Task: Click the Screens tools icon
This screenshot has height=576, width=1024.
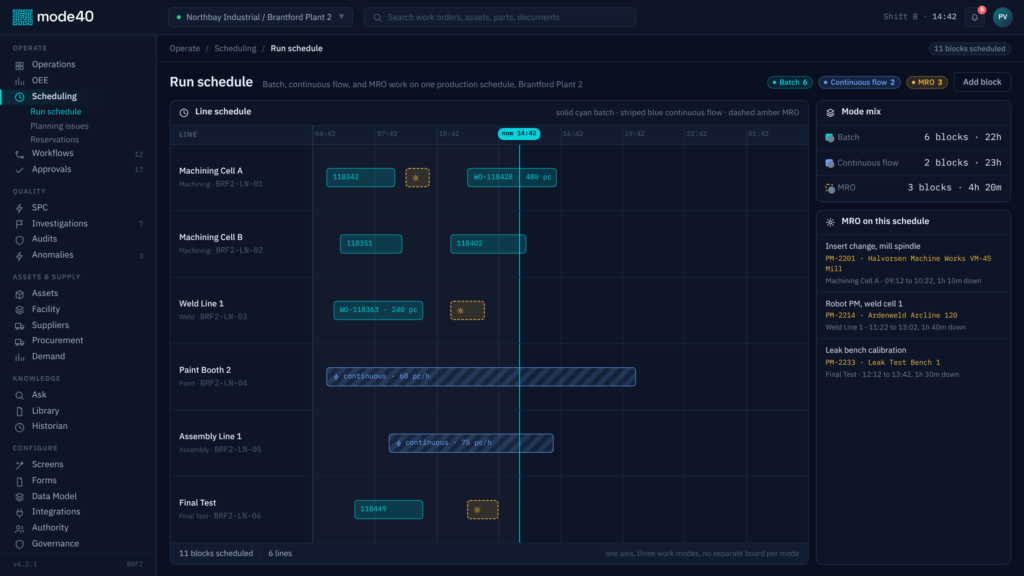Action: click(20, 465)
